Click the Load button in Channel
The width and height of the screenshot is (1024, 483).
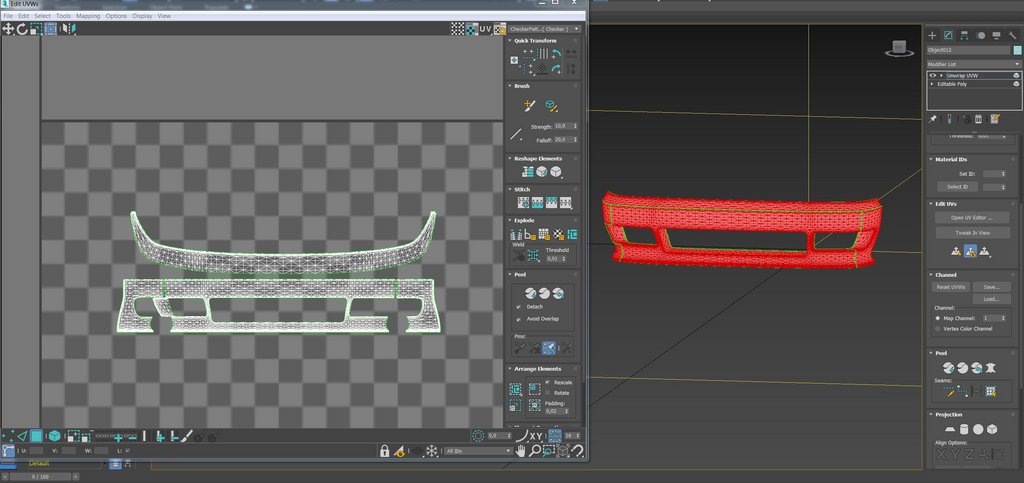(x=991, y=299)
